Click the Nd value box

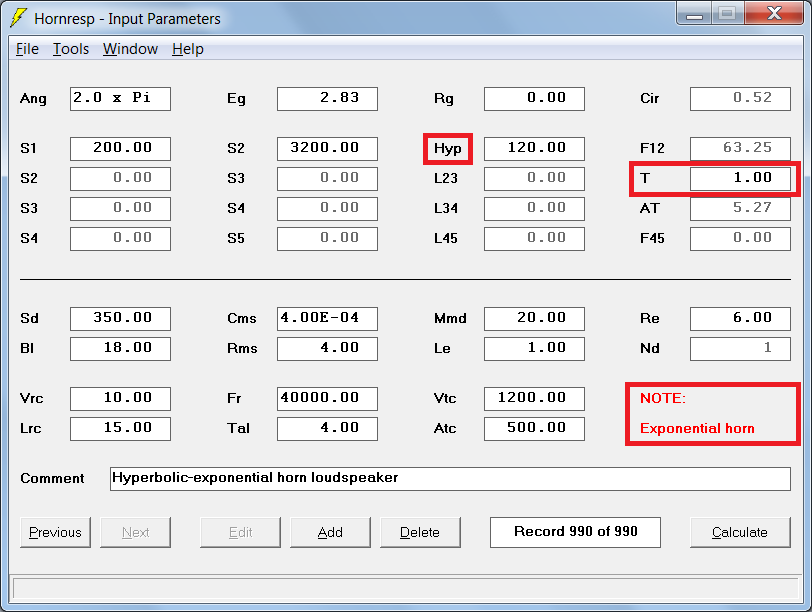[x=741, y=349]
